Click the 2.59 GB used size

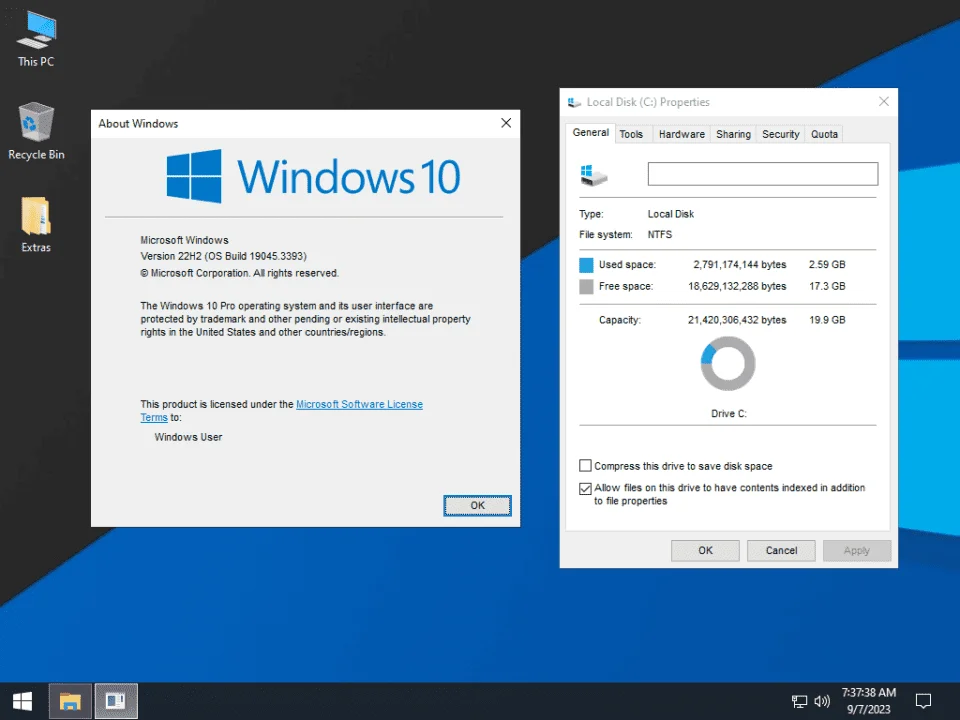[827, 264]
